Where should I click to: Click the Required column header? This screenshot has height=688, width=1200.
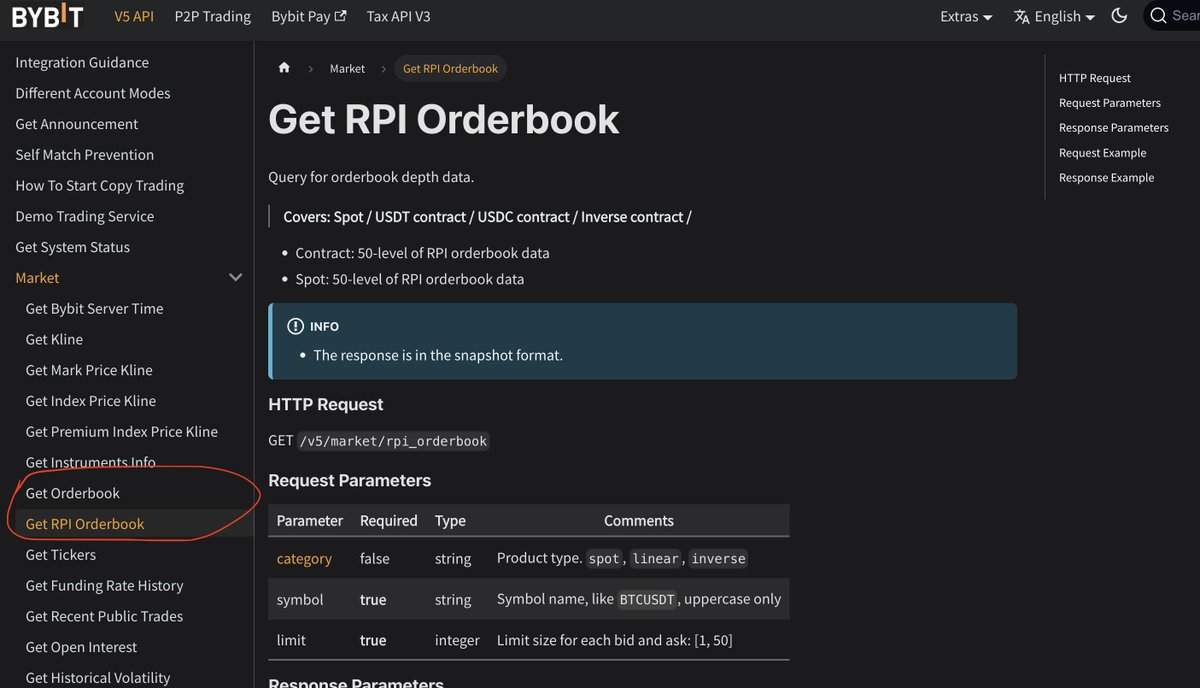[389, 521]
